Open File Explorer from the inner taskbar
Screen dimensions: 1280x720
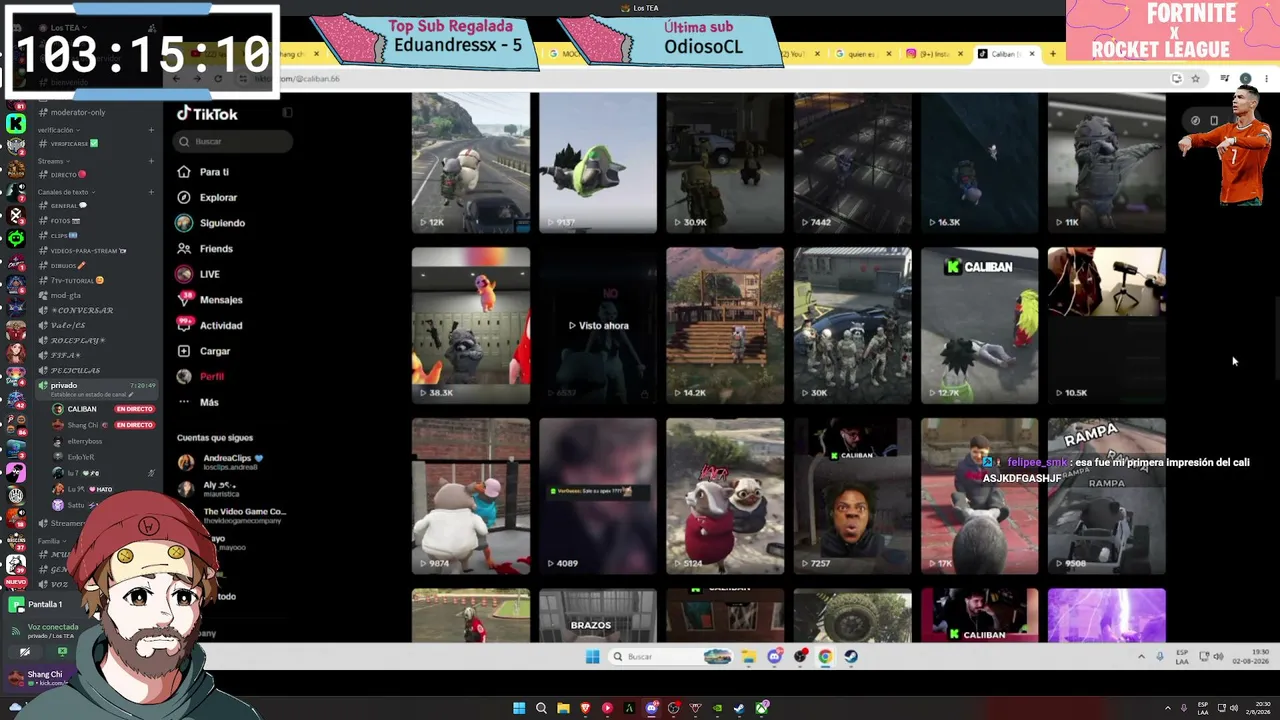pyautogui.click(x=748, y=657)
